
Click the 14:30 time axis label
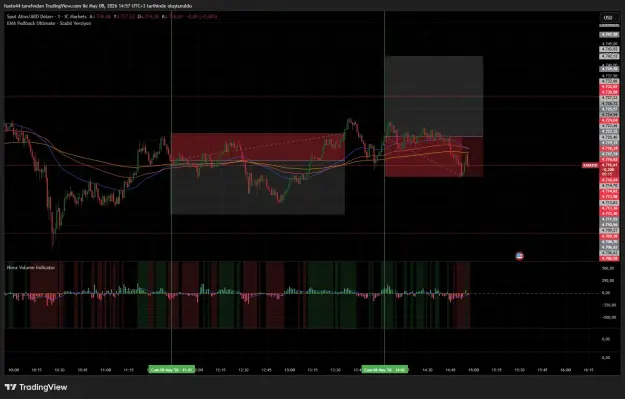428,370
